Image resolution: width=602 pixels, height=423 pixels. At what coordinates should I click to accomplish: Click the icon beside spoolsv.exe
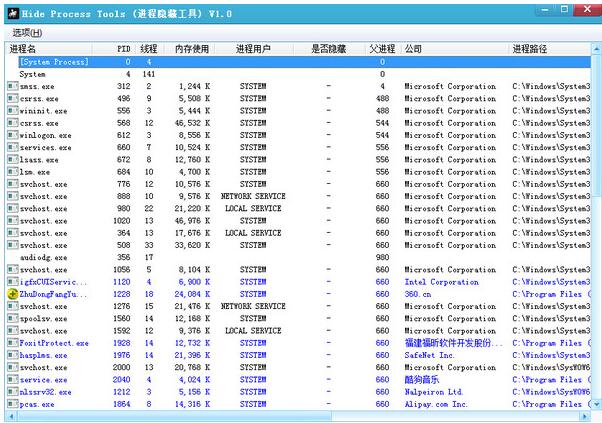[x=13, y=318]
